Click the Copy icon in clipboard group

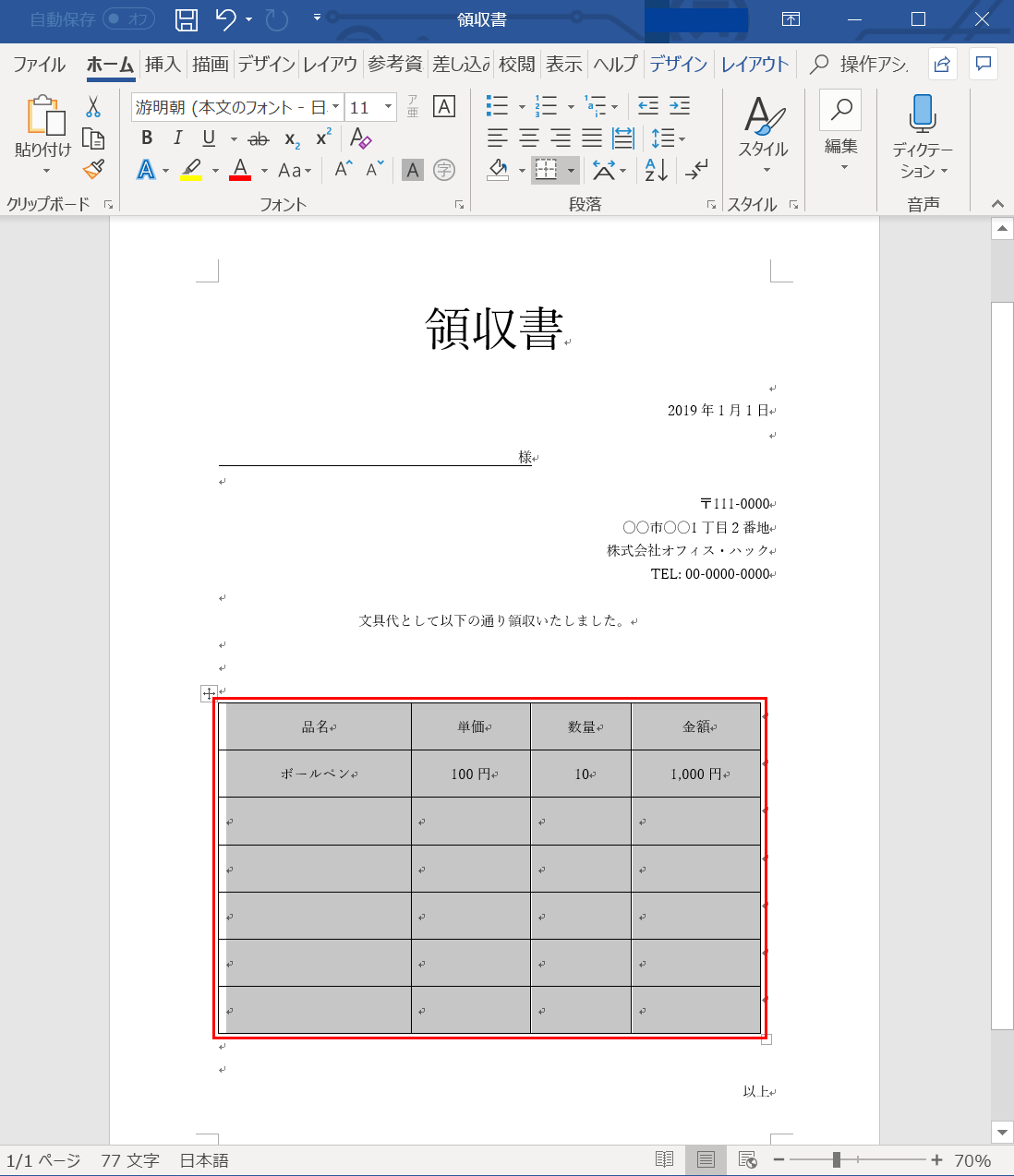coord(93,138)
